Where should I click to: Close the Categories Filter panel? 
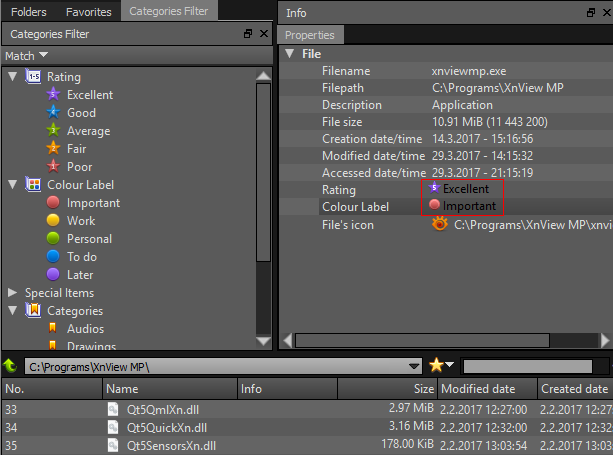tap(264, 34)
